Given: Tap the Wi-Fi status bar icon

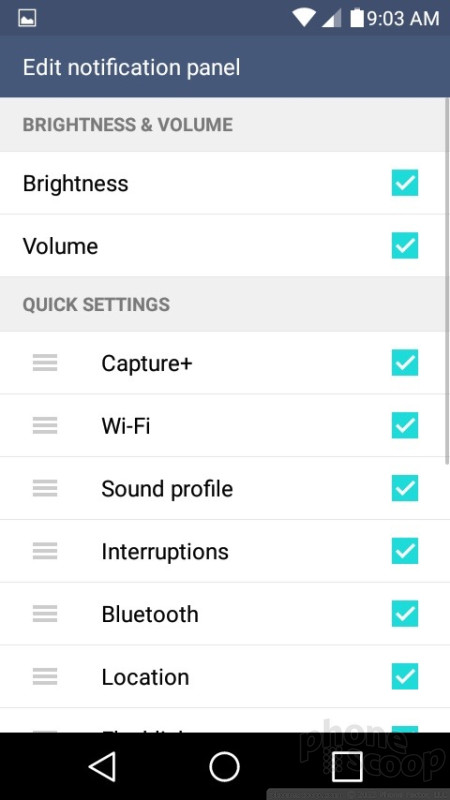Looking at the screenshot, I should (304, 18).
